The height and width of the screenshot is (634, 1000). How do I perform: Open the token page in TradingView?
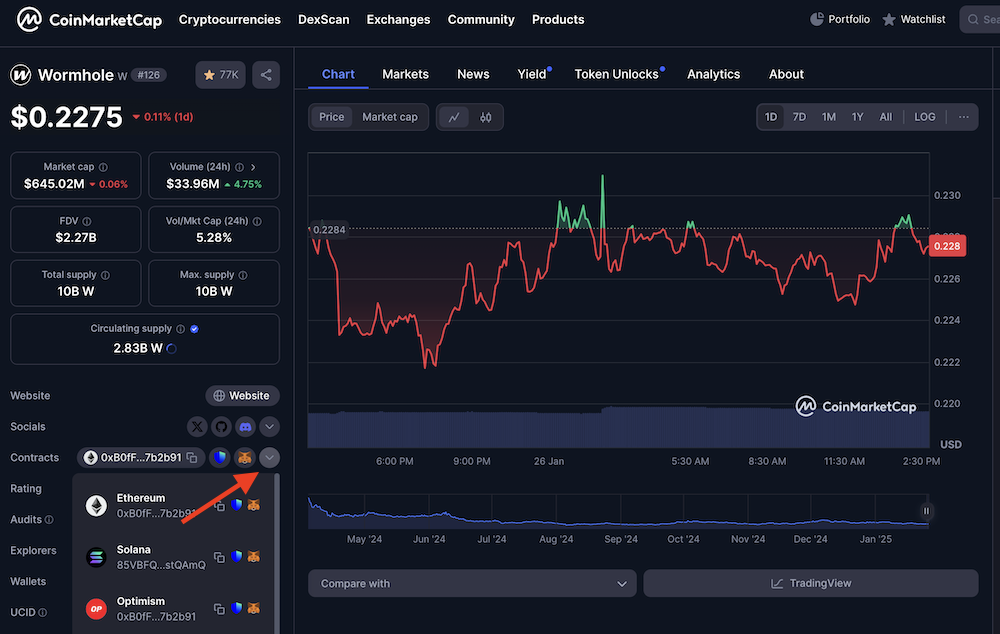click(x=810, y=583)
